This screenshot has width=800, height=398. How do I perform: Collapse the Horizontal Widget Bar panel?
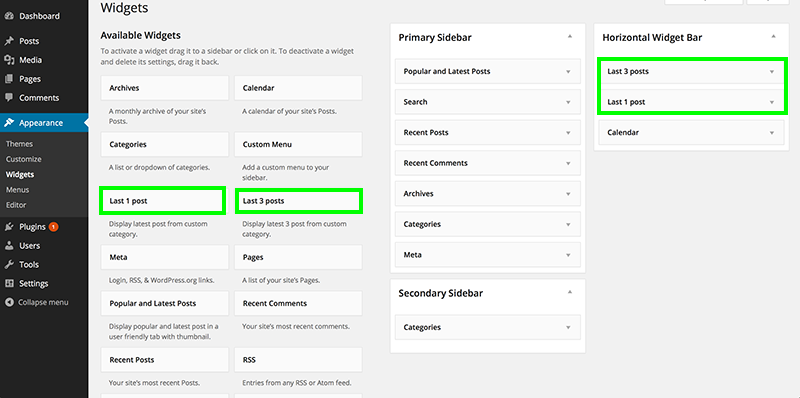pos(773,36)
